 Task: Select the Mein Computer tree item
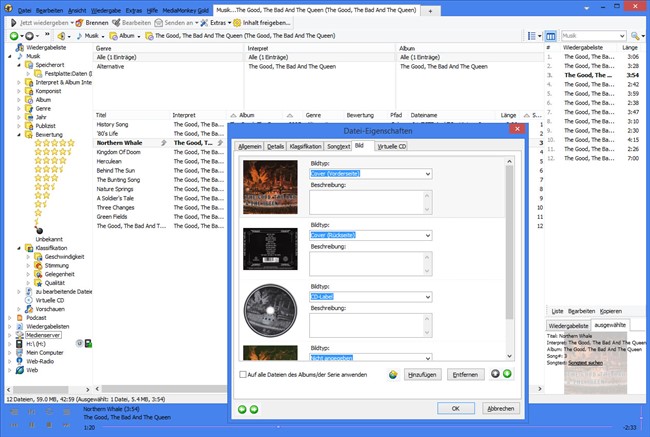pyautogui.click(x=45, y=352)
